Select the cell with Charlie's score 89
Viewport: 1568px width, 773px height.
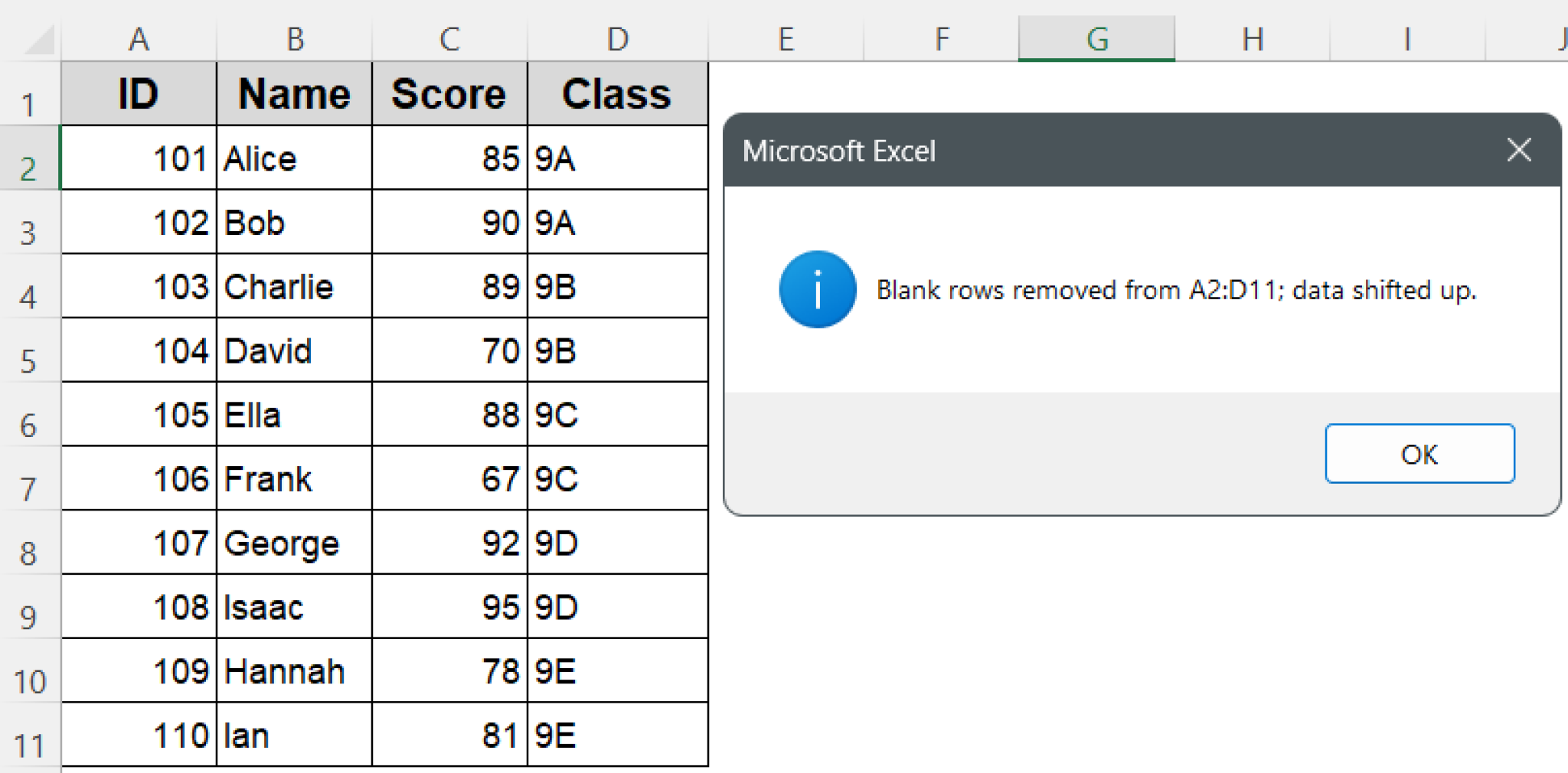[x=449, y=285]
